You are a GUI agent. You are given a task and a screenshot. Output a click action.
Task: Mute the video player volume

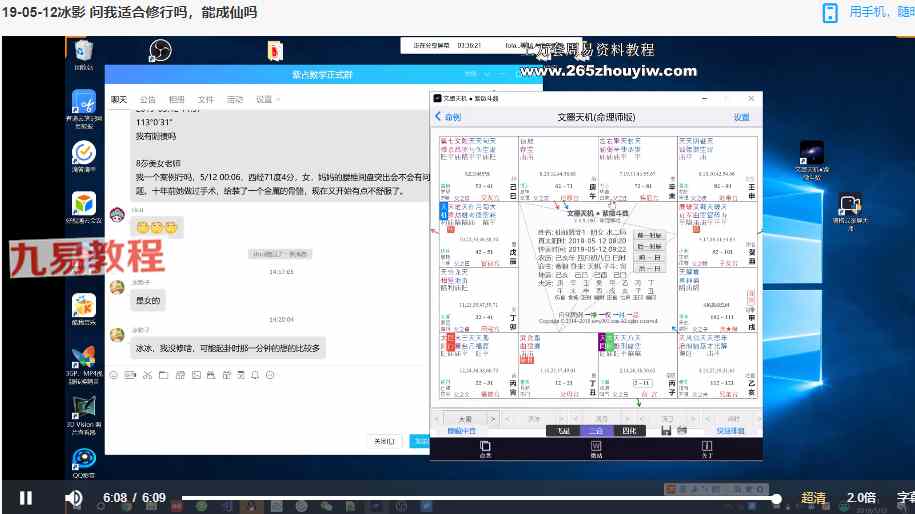point(74,497)
